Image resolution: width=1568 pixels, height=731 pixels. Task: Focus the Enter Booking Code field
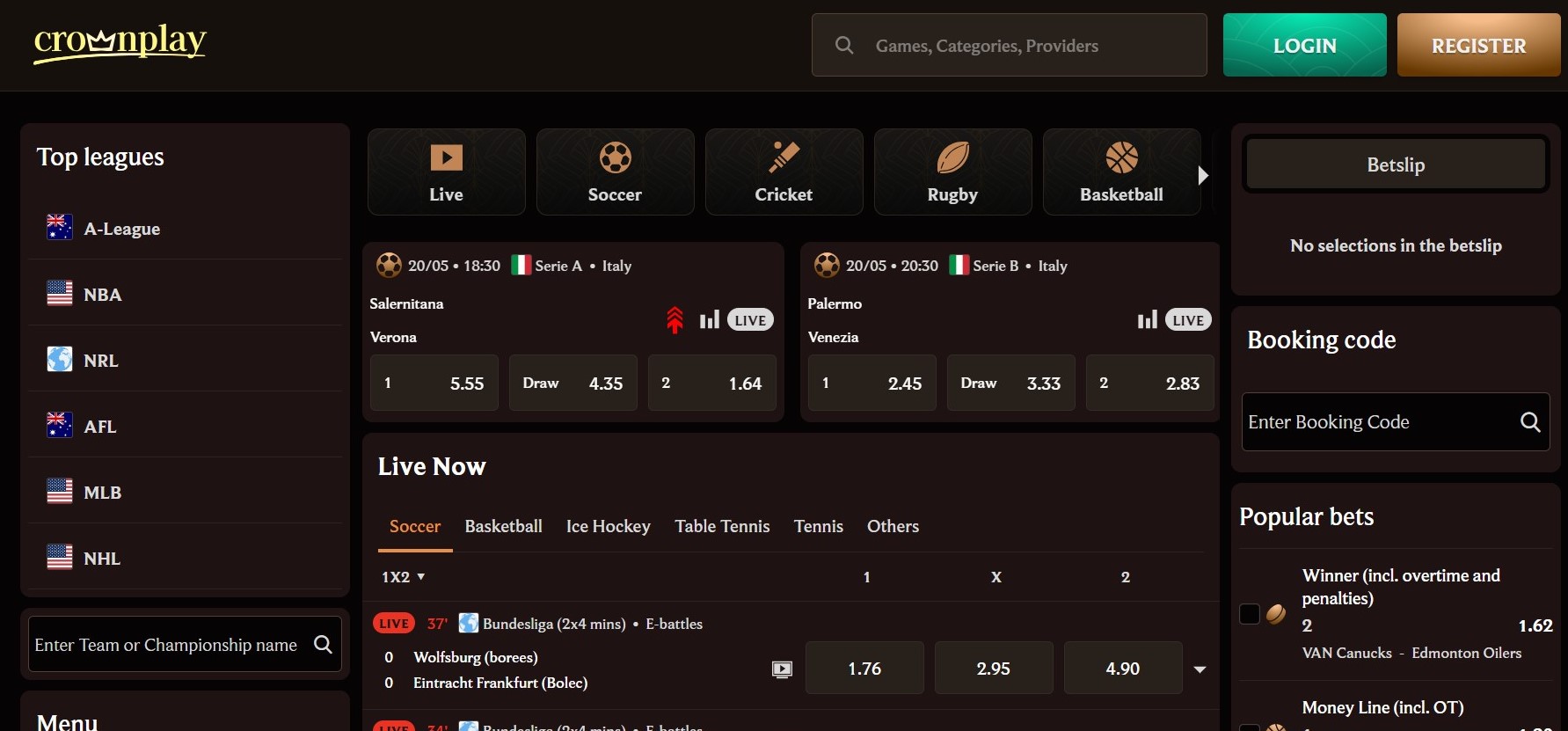click(x=1396, y=422)
